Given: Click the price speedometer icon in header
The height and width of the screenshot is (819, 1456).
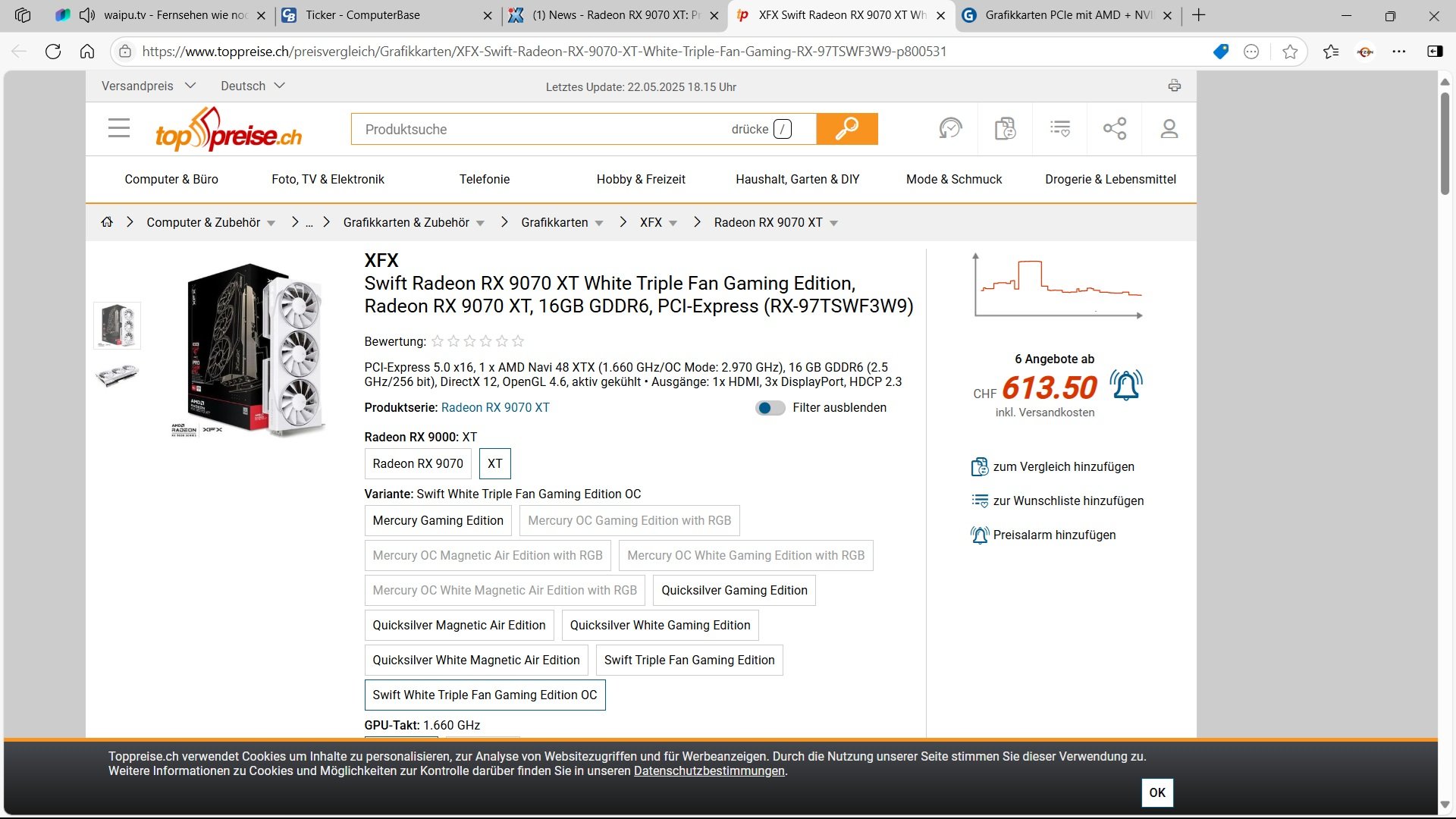Looking at the screenshot, I should pos(949,129).
